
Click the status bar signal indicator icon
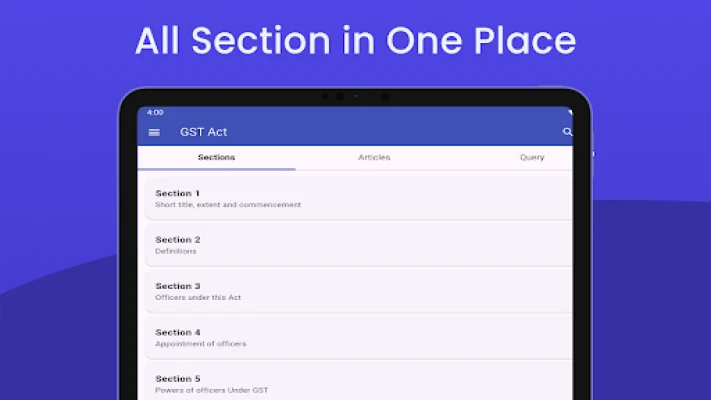click(x=570, y=112)
